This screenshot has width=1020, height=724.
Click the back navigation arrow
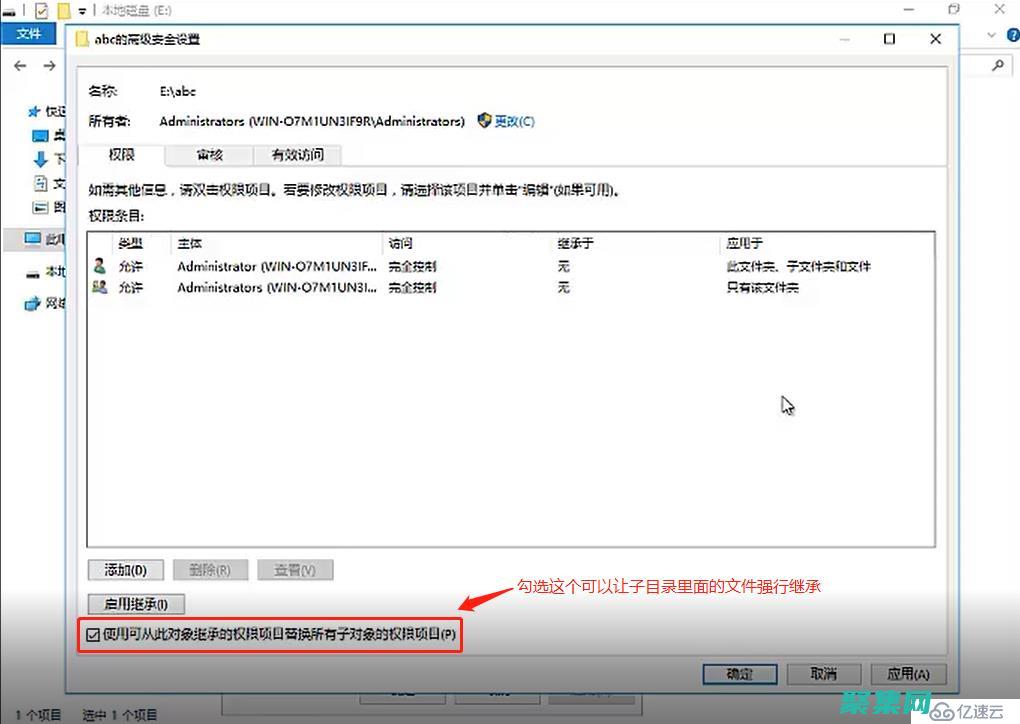[x=20, y=66]
